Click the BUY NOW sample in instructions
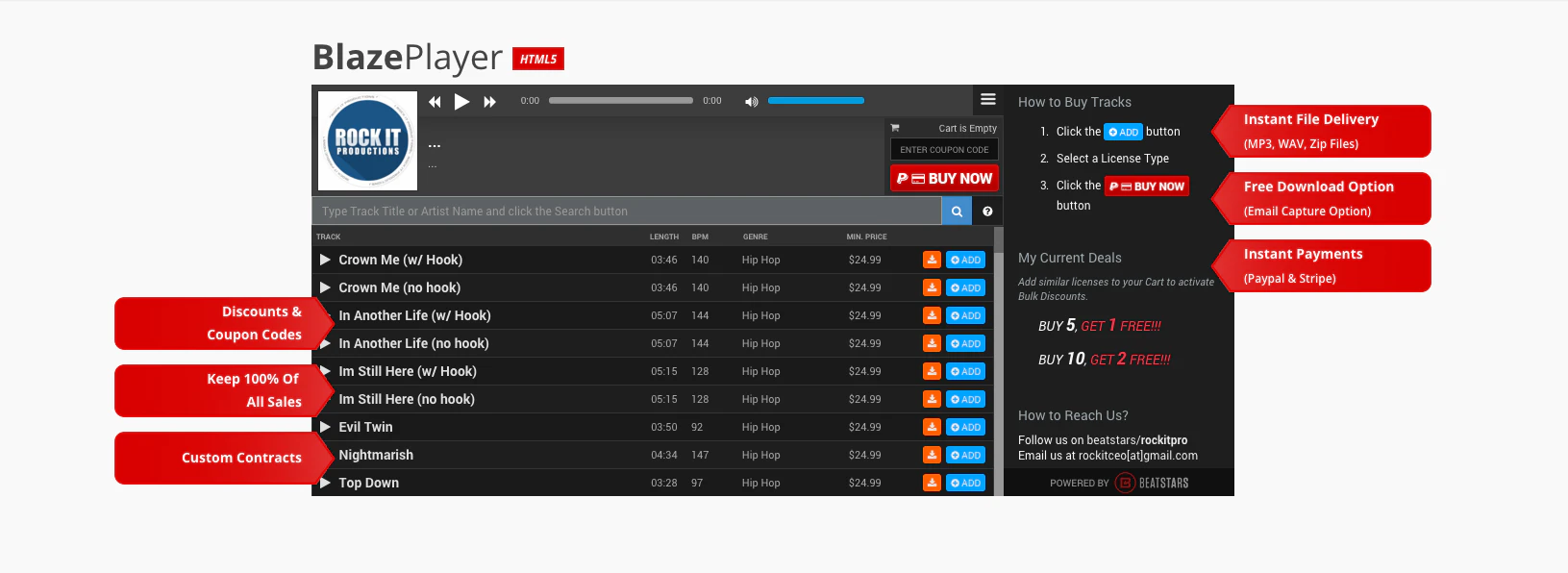1568x573 pixels. point(1147,187)
